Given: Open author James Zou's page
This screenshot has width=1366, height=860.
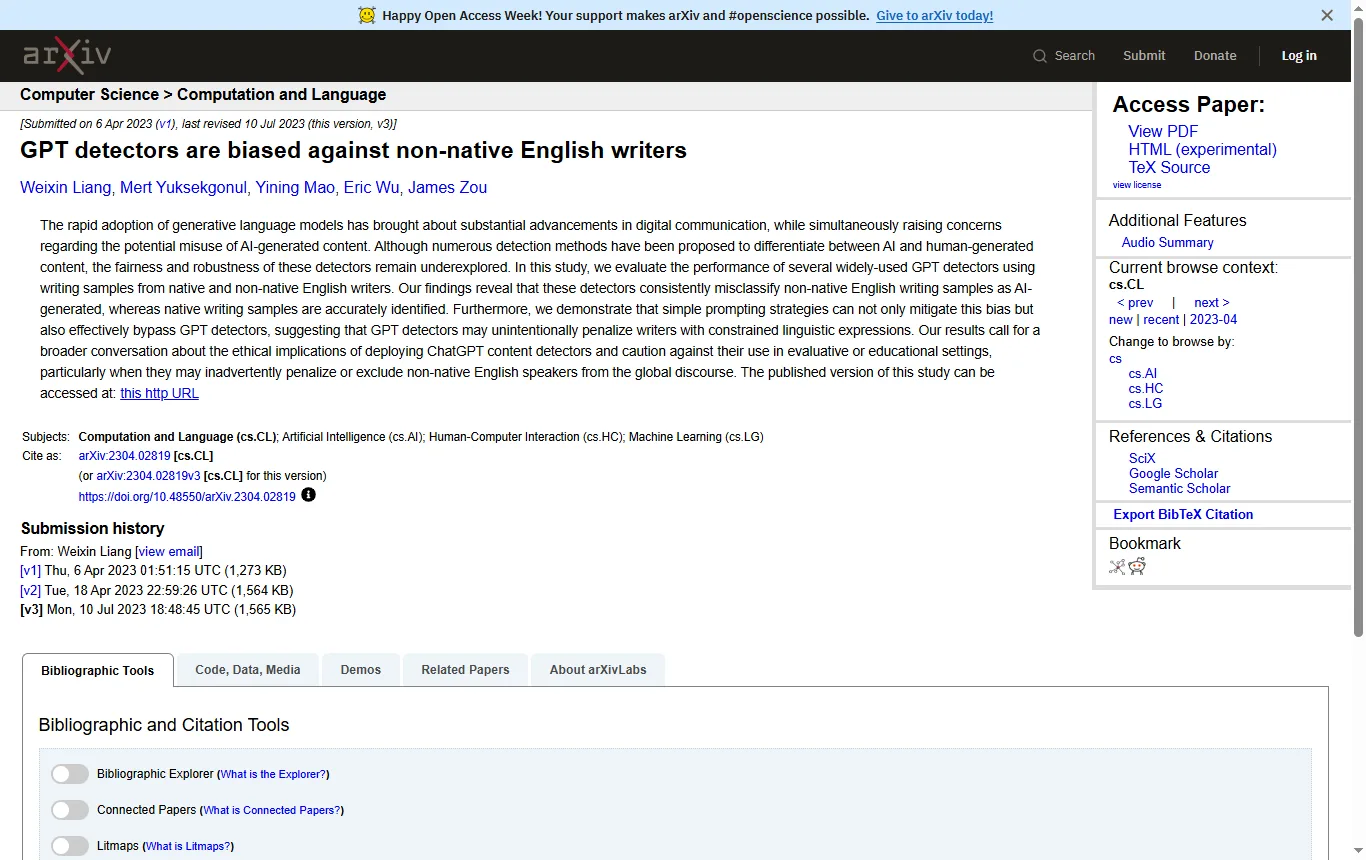Looking at the screenshot, I should click(x=448, y=188).
